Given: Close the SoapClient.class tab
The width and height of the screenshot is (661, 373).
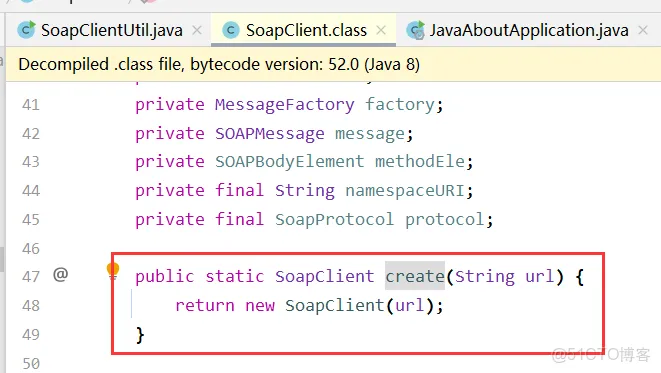Looking at the screenshot, I should (x=381, y=30).
